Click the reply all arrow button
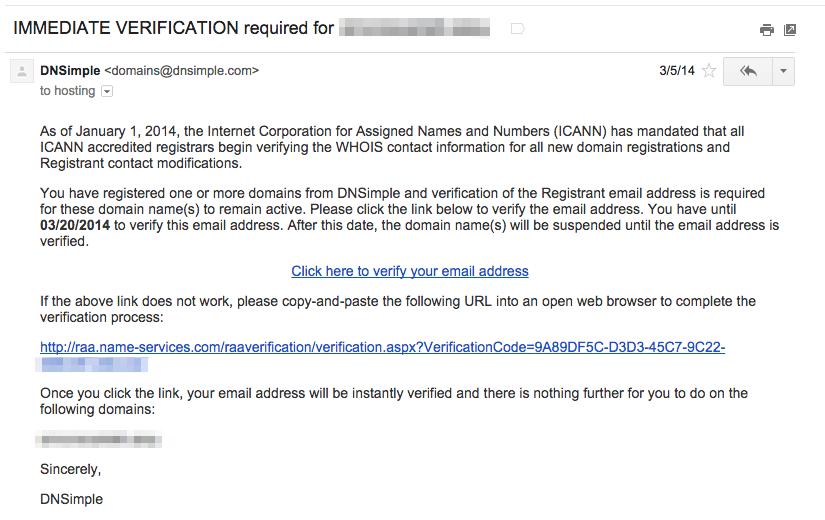The image size is (825, 520). pos(747,71)
